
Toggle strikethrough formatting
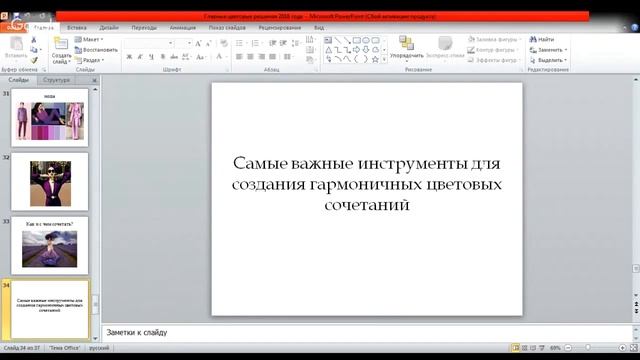point(174,57)
